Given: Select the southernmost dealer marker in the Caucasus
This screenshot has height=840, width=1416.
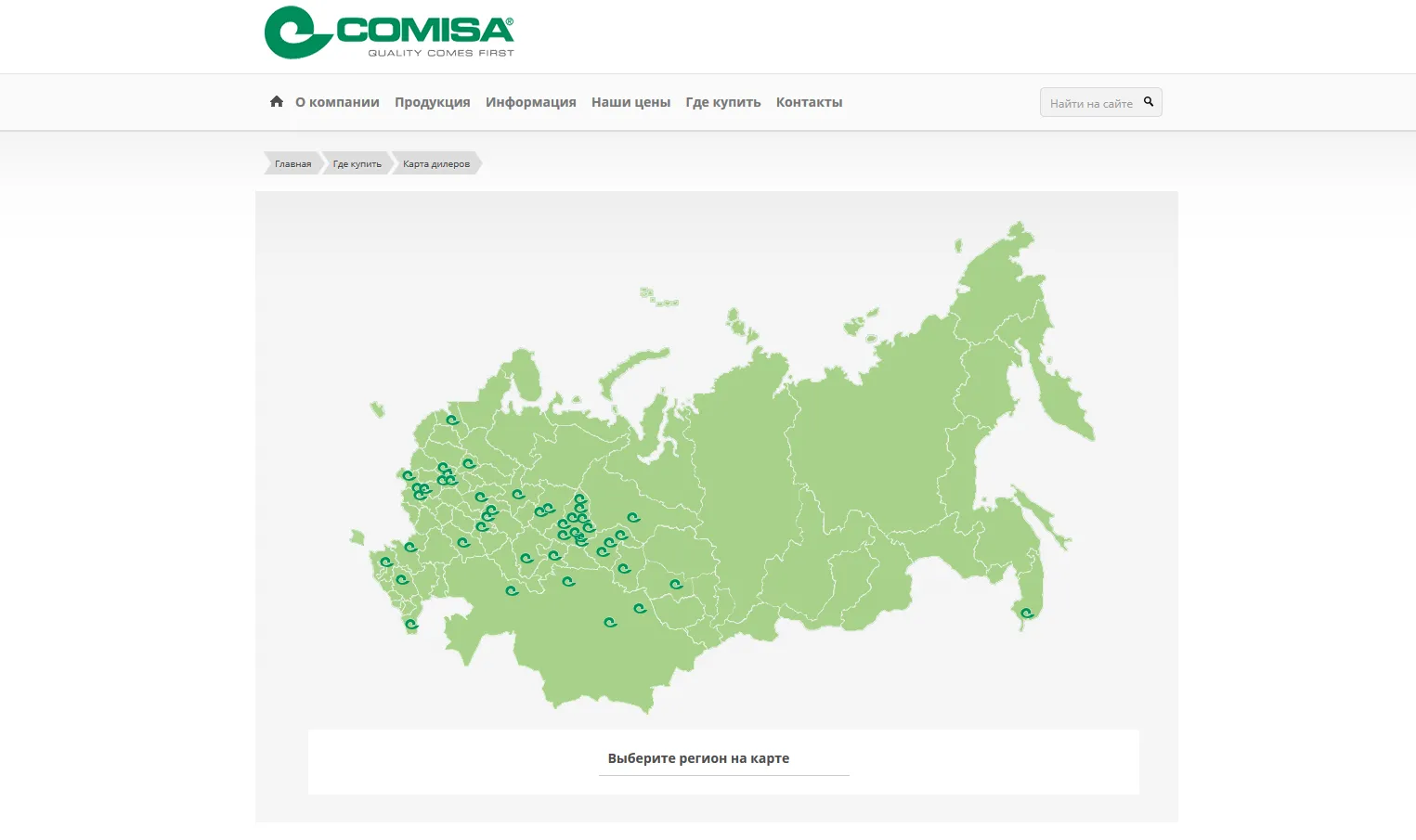Looking at the screenshot, I should coord(411,625).
